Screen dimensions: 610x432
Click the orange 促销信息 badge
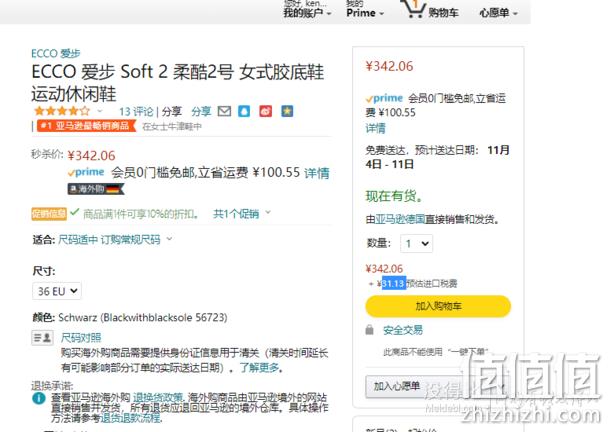(x=49, y=214)
